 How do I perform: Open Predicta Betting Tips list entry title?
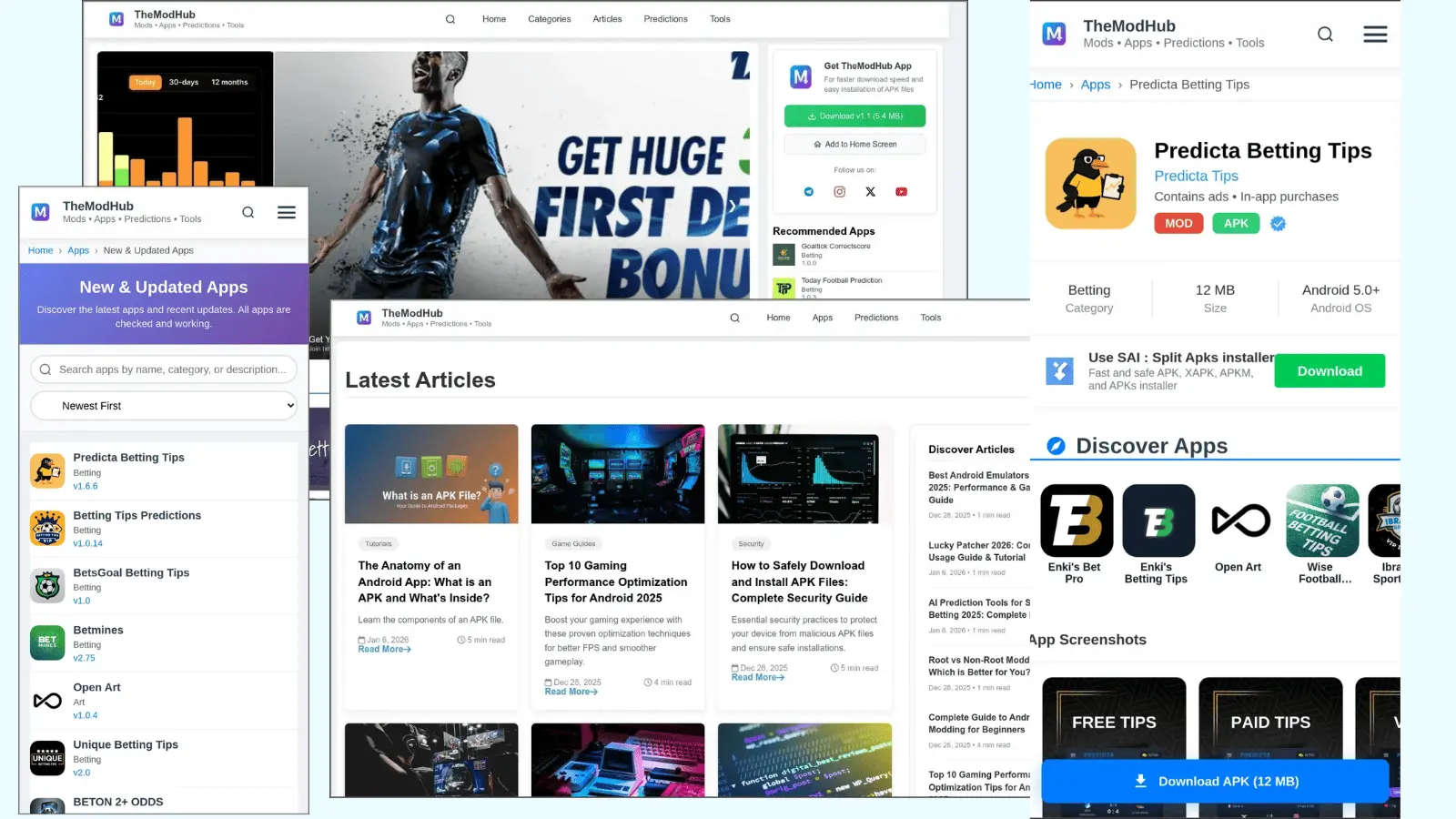coord(128,458)
